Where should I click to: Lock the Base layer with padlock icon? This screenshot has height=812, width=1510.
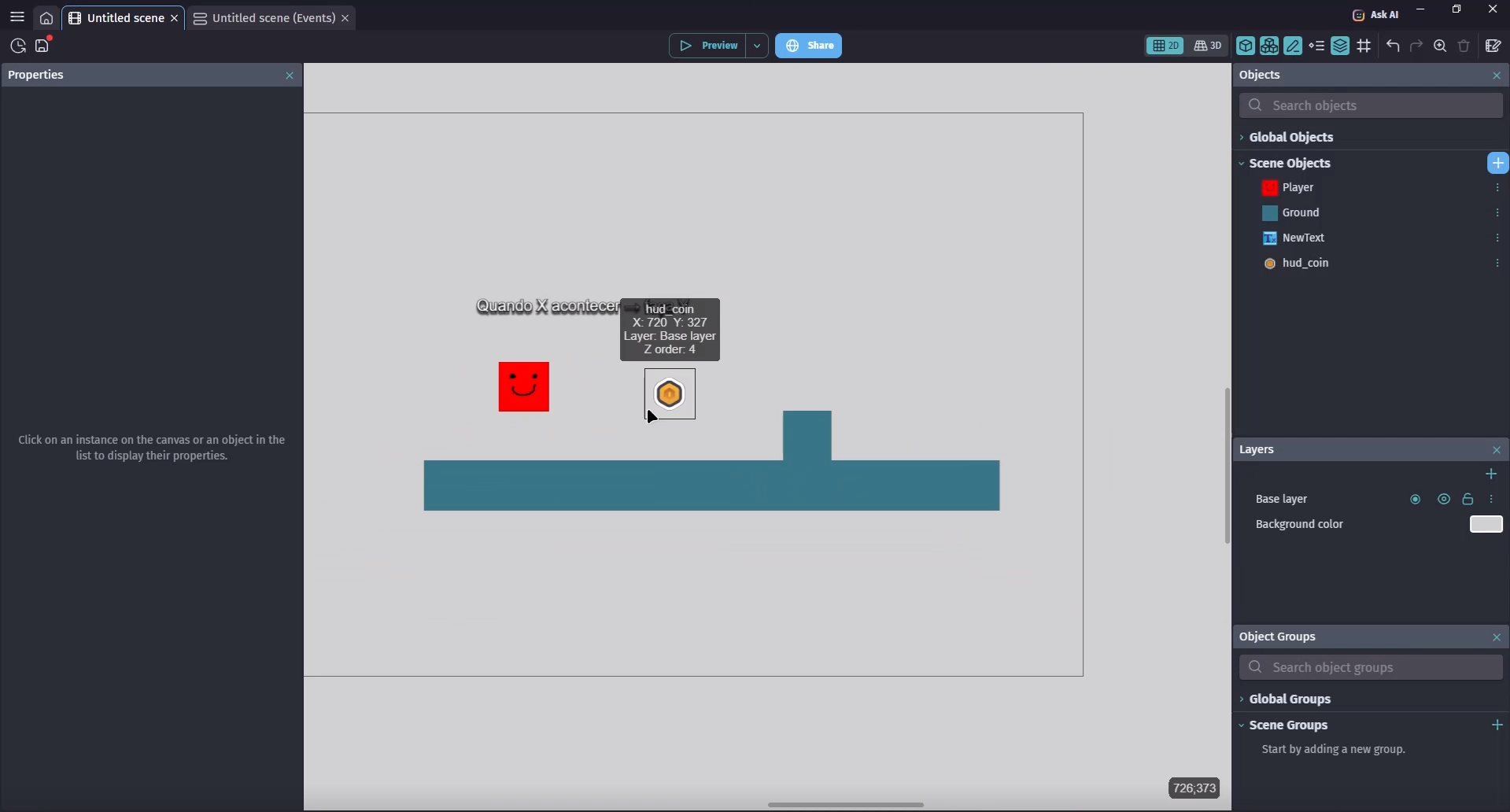tap(1468, 500)
